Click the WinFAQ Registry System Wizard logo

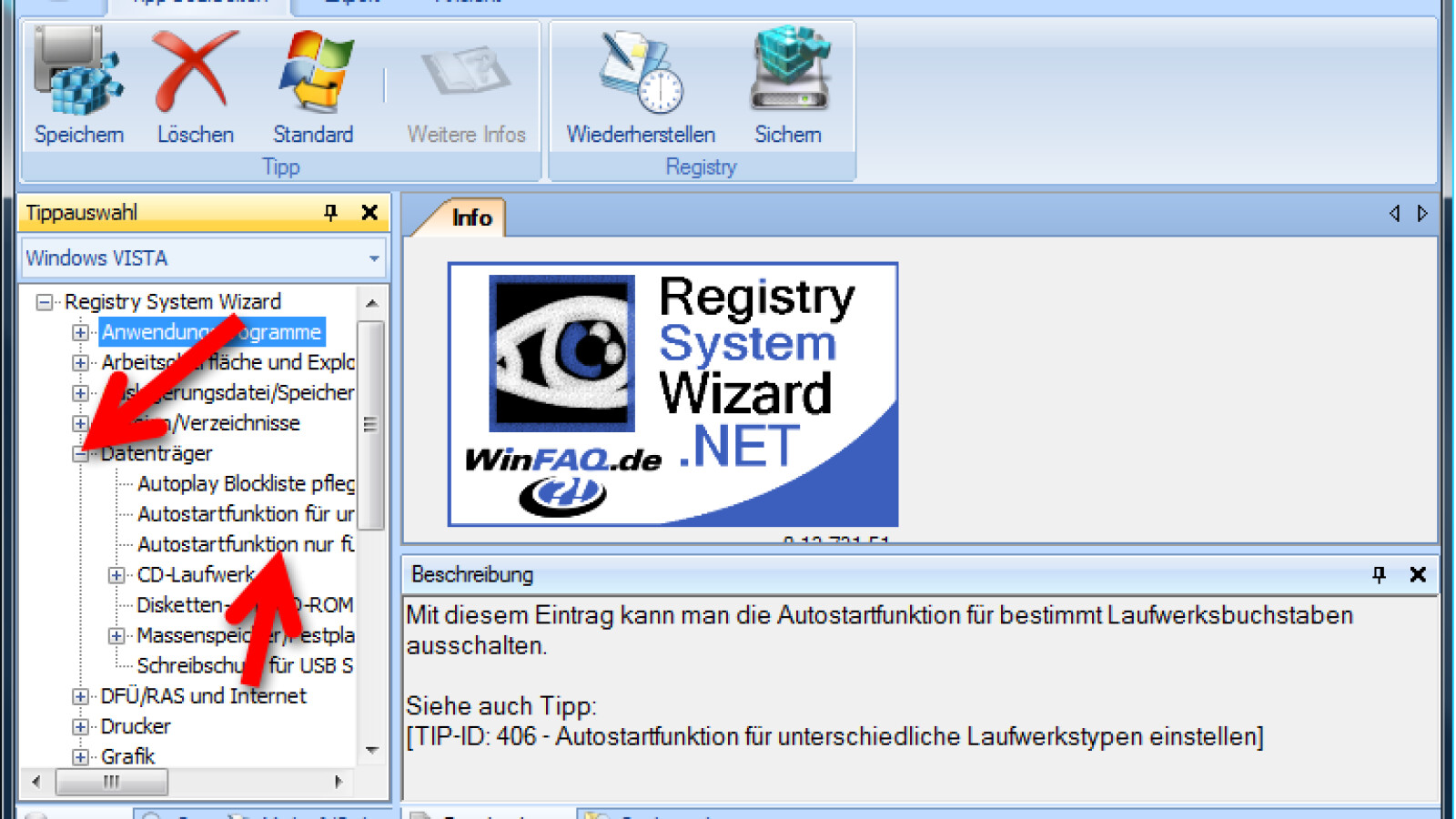pyautogui.click(x=673, y=393)
